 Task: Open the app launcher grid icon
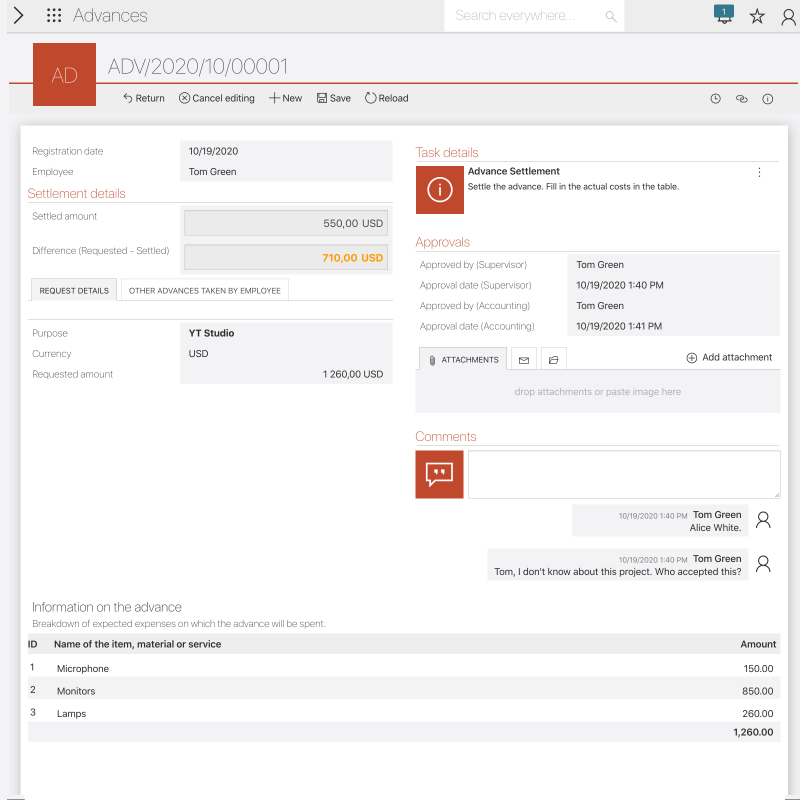coord(54,16)
